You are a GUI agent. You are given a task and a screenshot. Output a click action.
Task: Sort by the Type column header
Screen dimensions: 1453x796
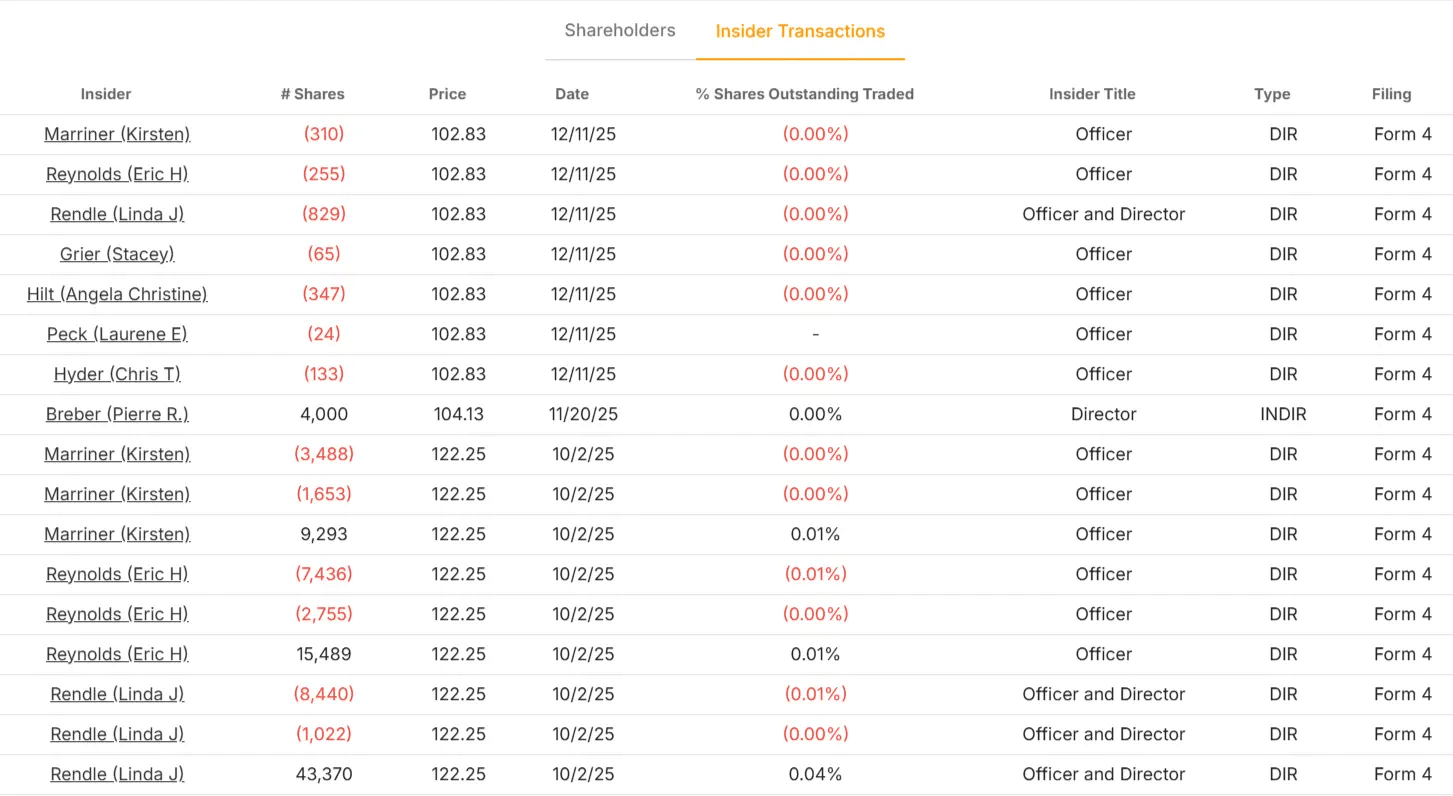(x=1272, y=94)
